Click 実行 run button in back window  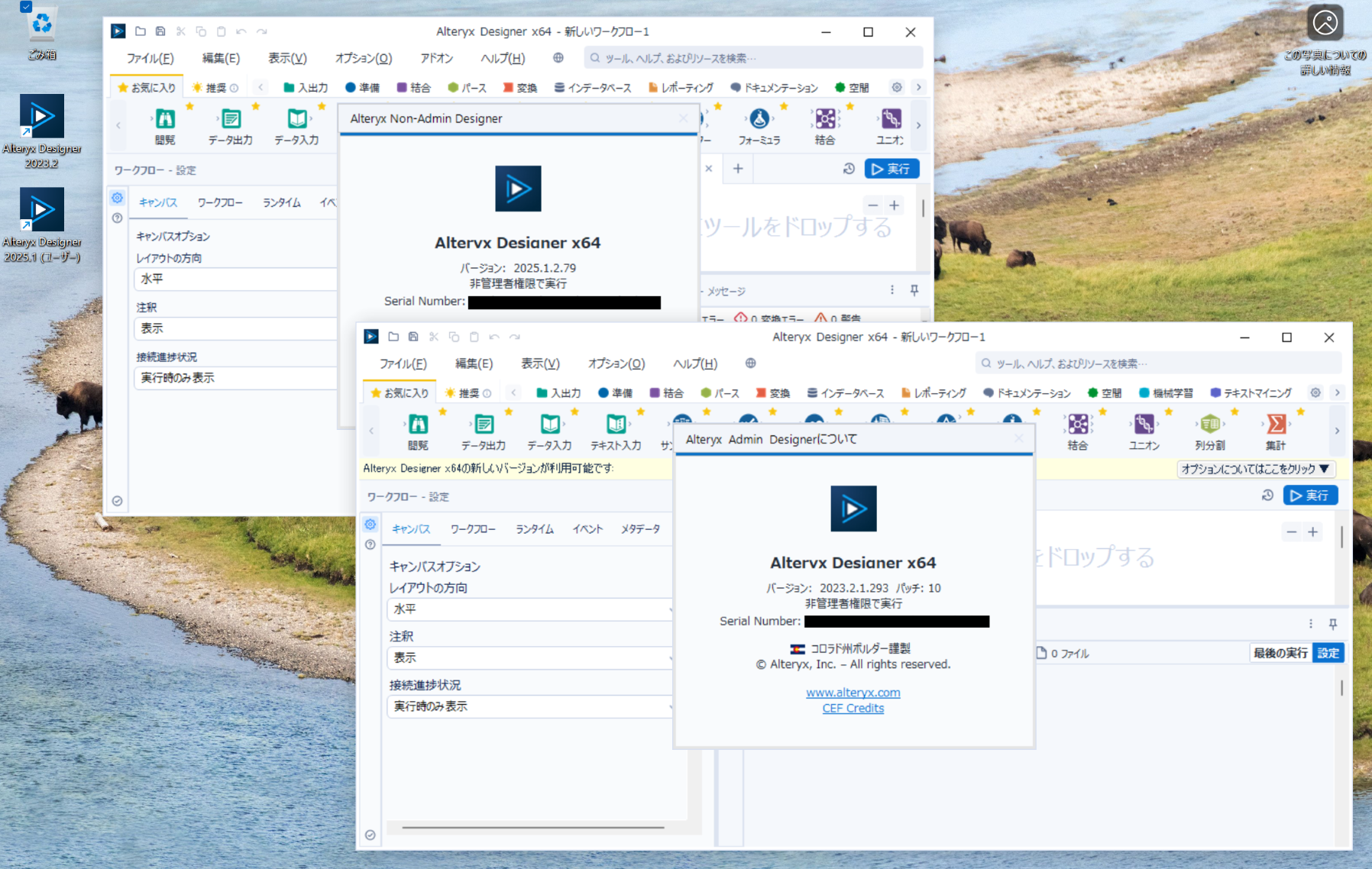(891, 169)
